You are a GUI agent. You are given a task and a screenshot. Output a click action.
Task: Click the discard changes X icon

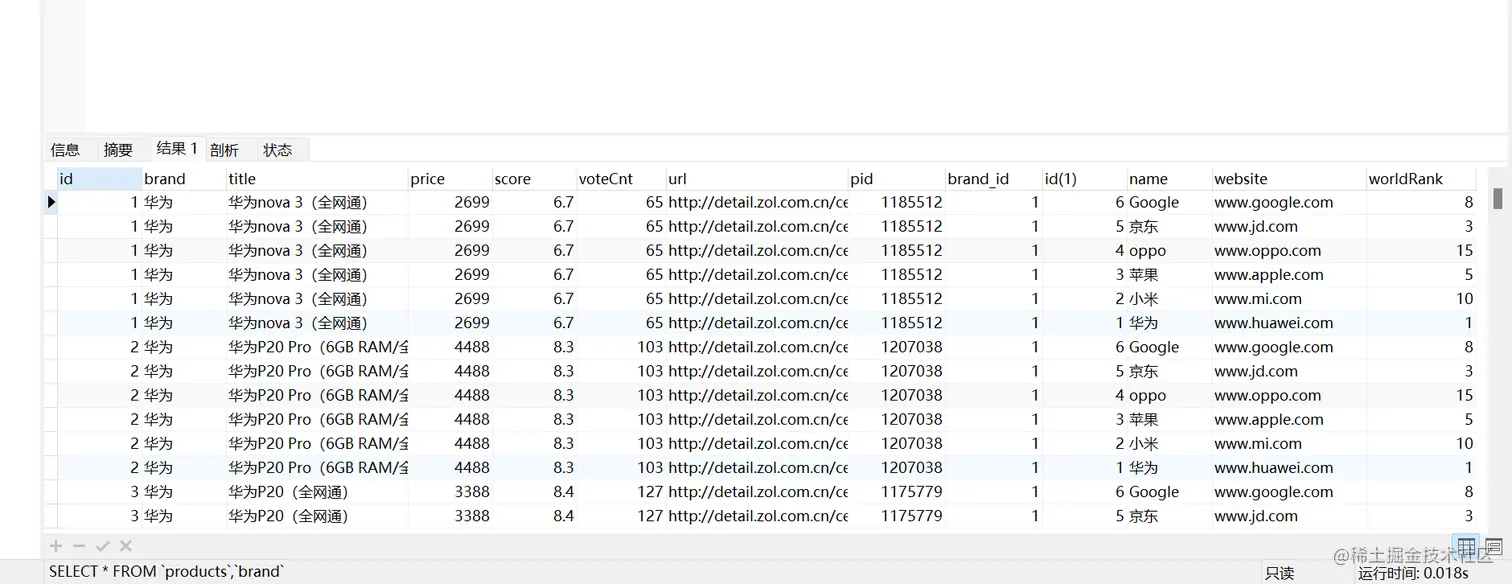click(x=126, y=546)
